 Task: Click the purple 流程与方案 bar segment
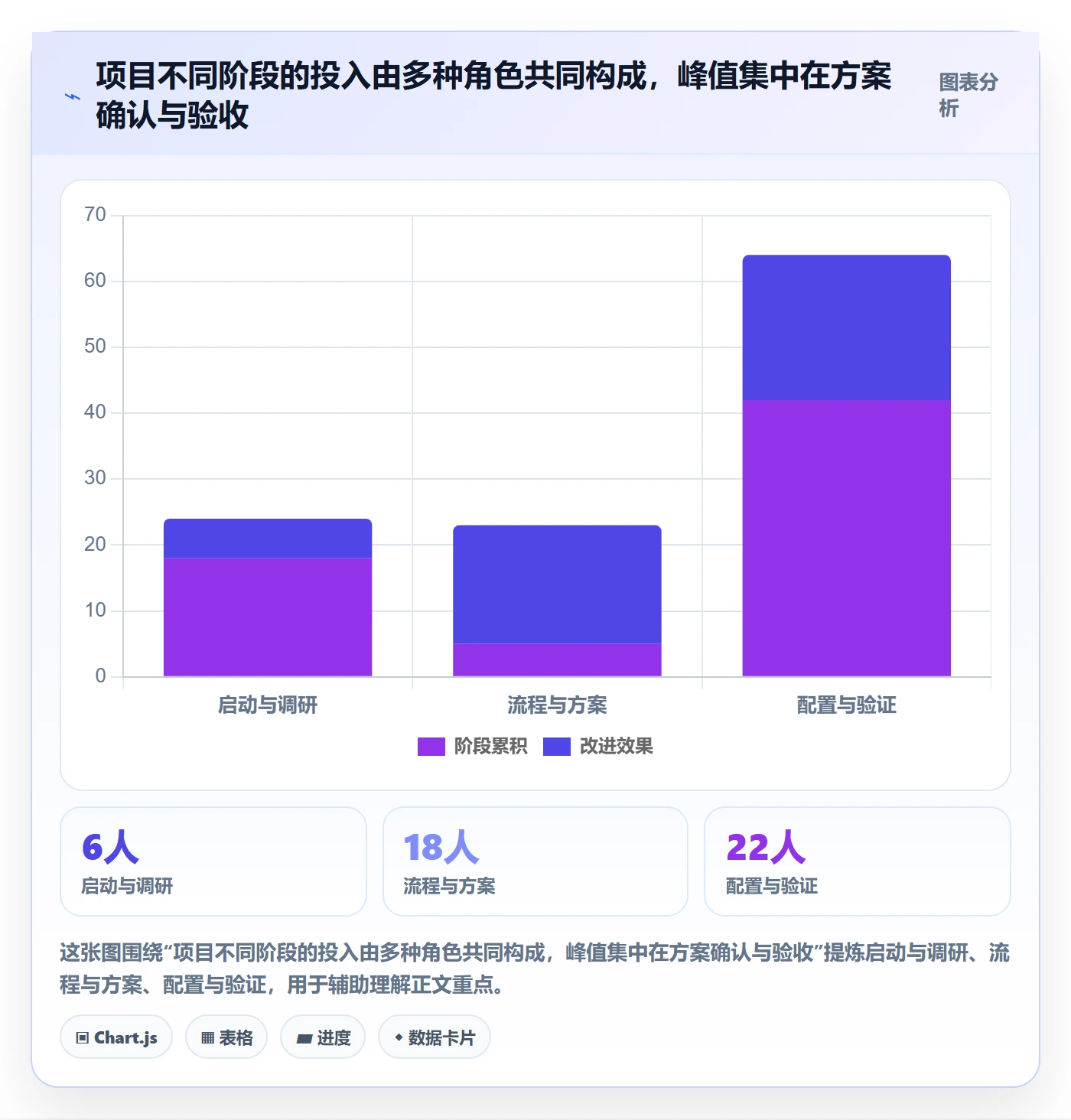[557, 660]
